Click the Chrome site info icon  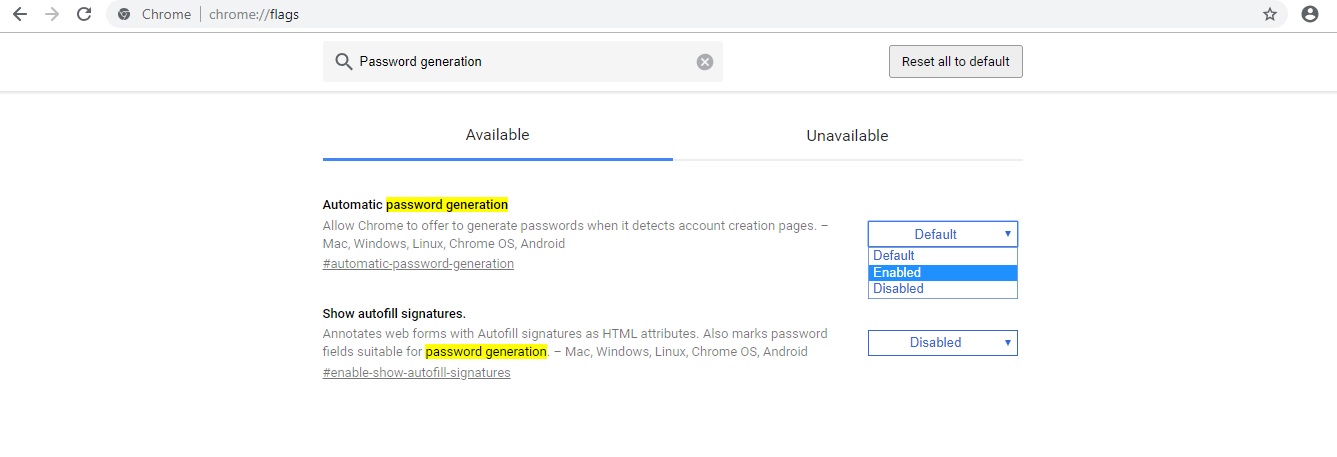pos(124,15)
